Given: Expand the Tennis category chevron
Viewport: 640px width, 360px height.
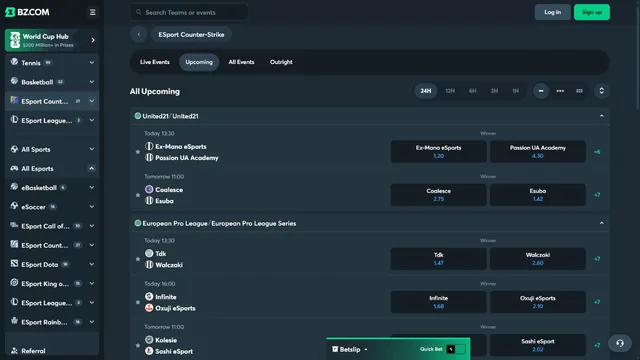Looking at the screenshot, I should click(91, 63).
